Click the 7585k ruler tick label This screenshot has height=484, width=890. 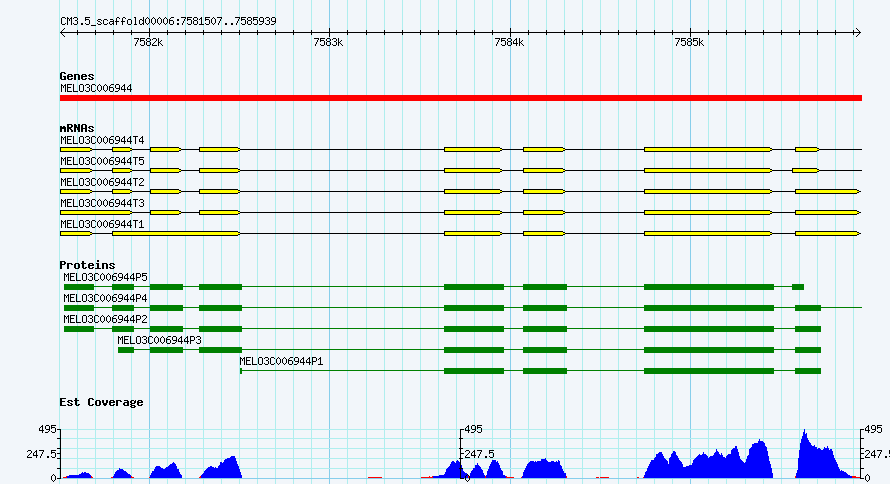point(689,43)
